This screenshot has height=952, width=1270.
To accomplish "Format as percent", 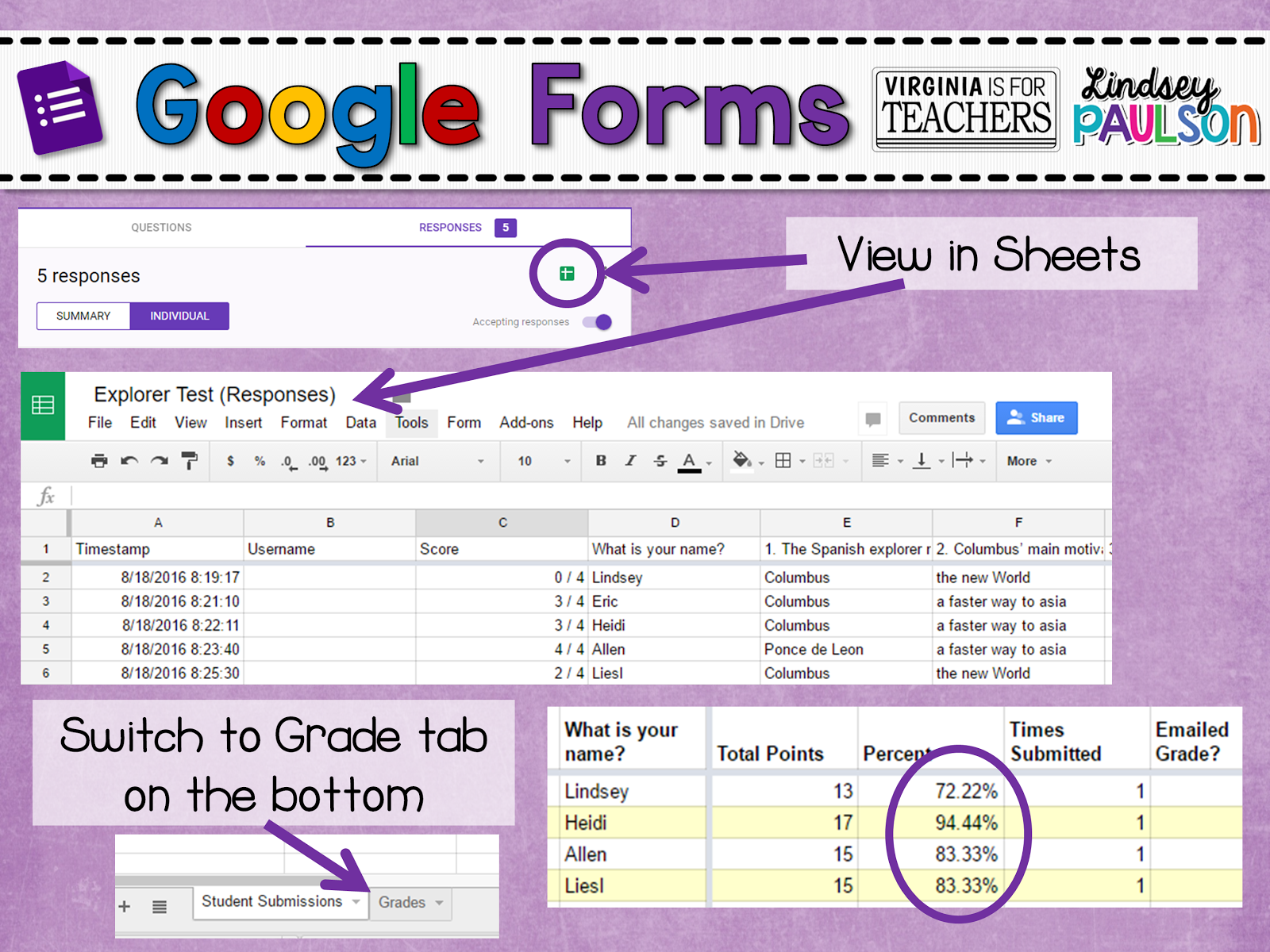I will coord(260,461).
